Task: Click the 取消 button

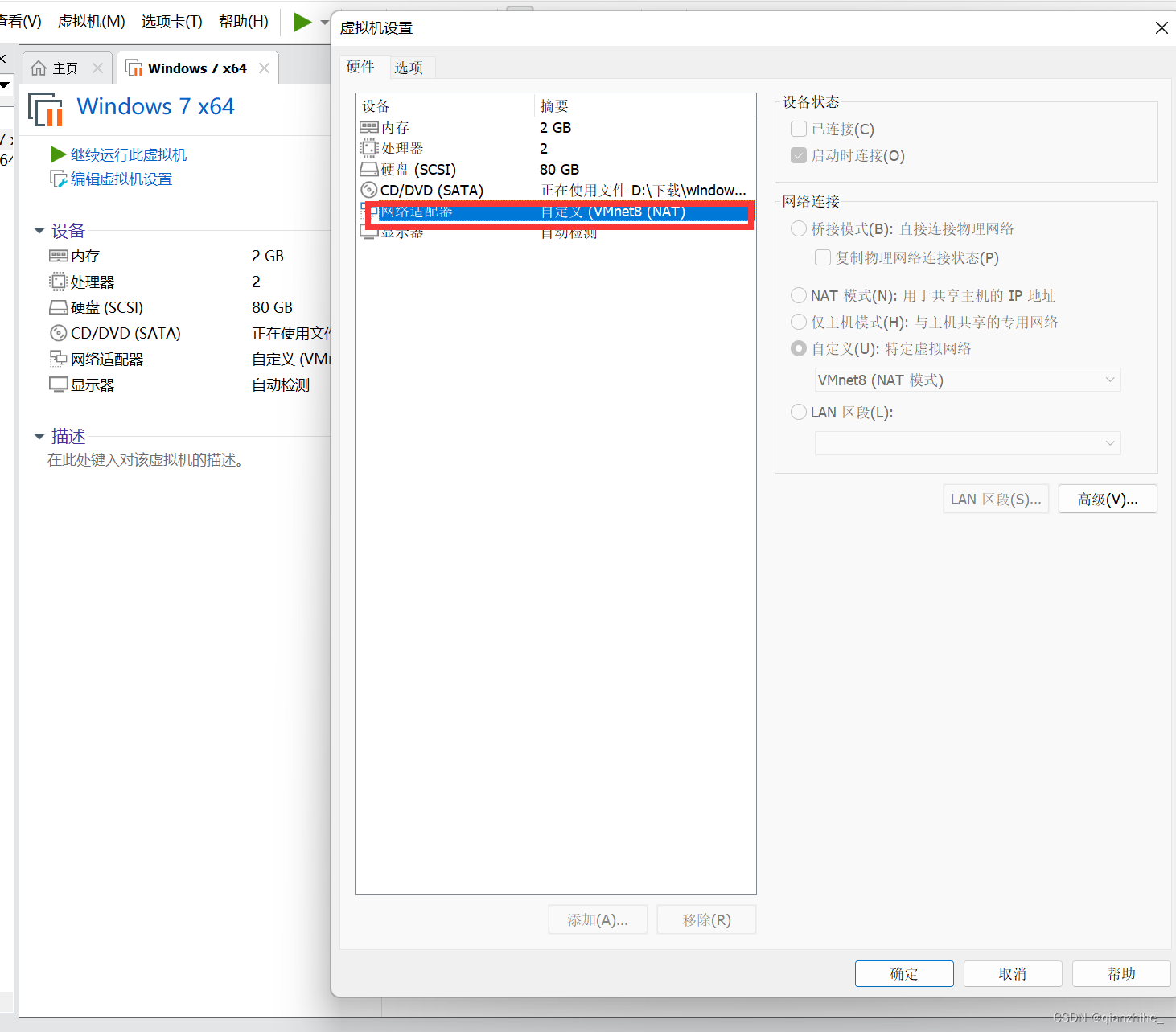Action: coord(1013,973)
